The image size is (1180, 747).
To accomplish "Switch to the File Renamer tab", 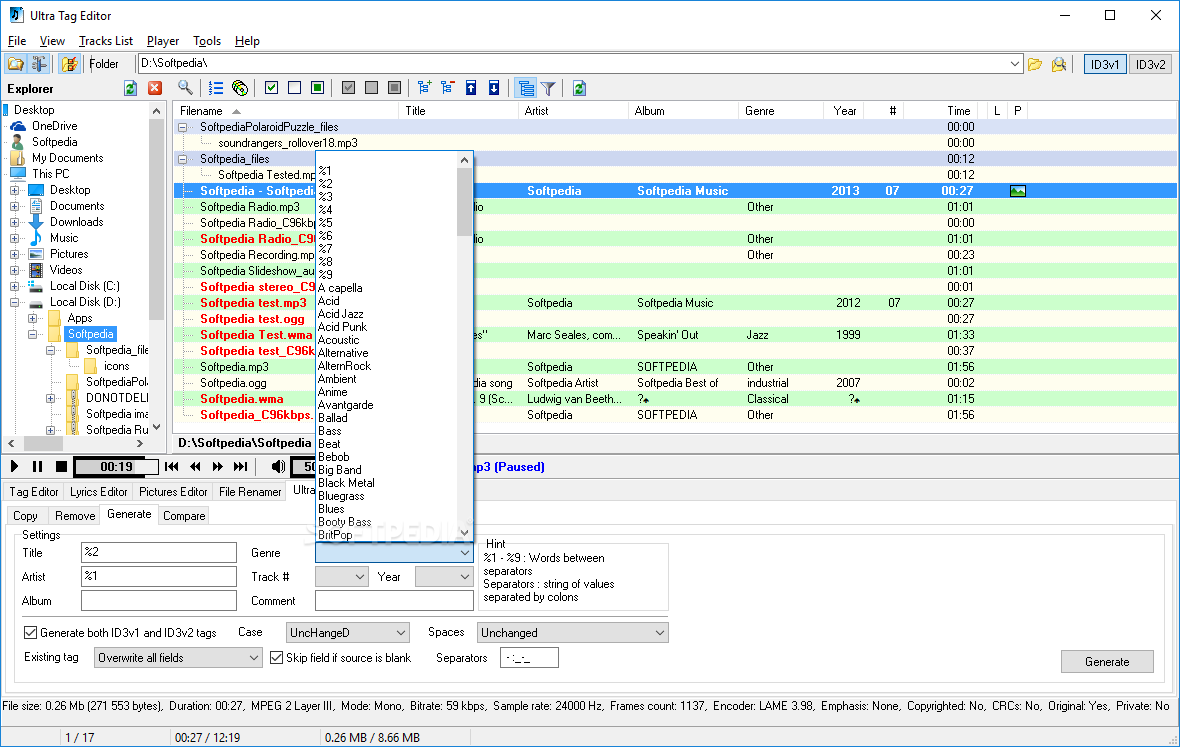I will click(x=250, y=492).
